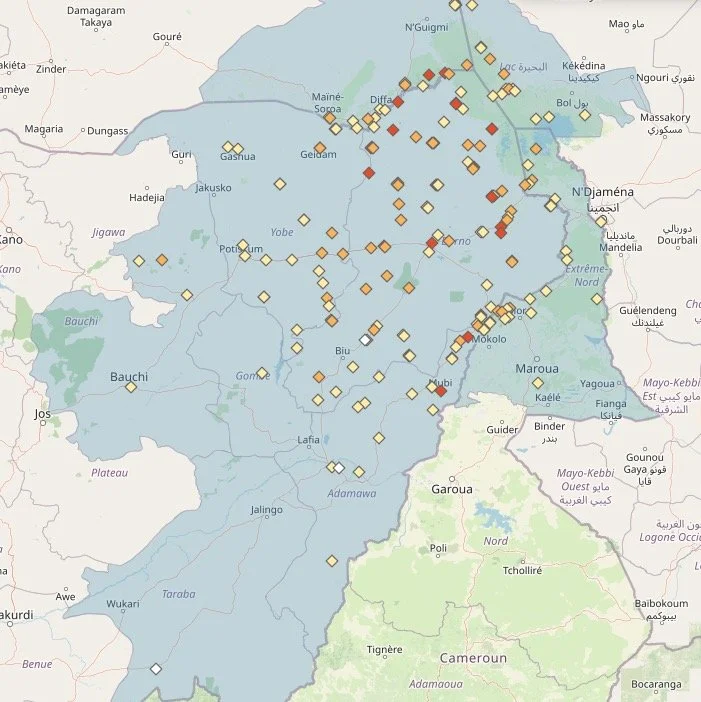This screenshot has width=701, height=702.
Task: Click the red diamond marker right of Diffa
Action: (398, 102)
